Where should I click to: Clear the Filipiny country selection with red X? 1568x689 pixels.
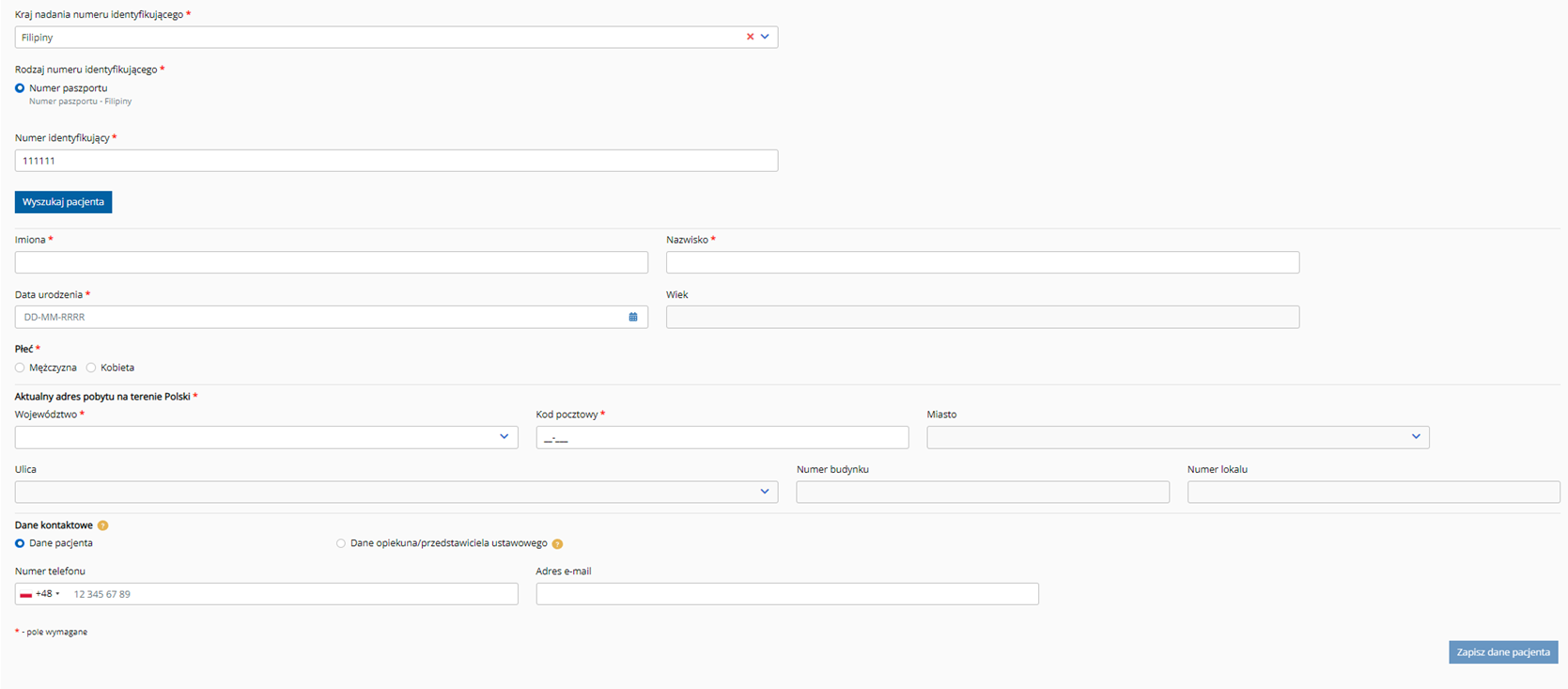pyautogui.click(x=750, y=37)
